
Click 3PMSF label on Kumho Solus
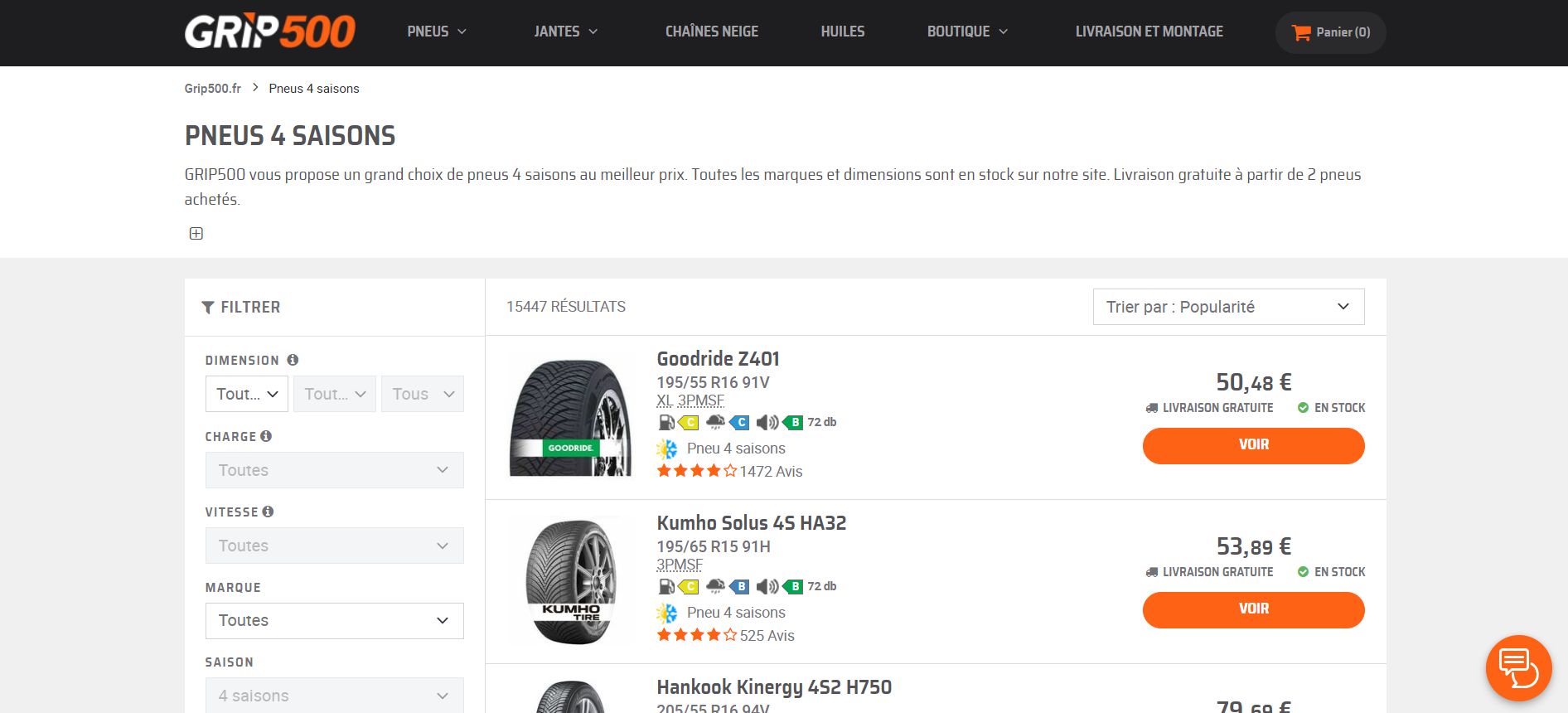[680, 565]
